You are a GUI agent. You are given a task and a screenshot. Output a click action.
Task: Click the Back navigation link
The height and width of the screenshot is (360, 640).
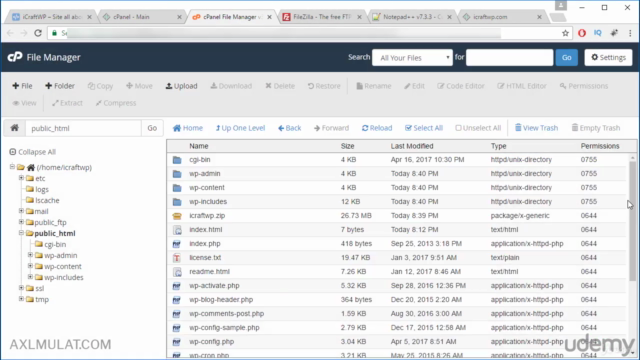click(x=289, y=128)
